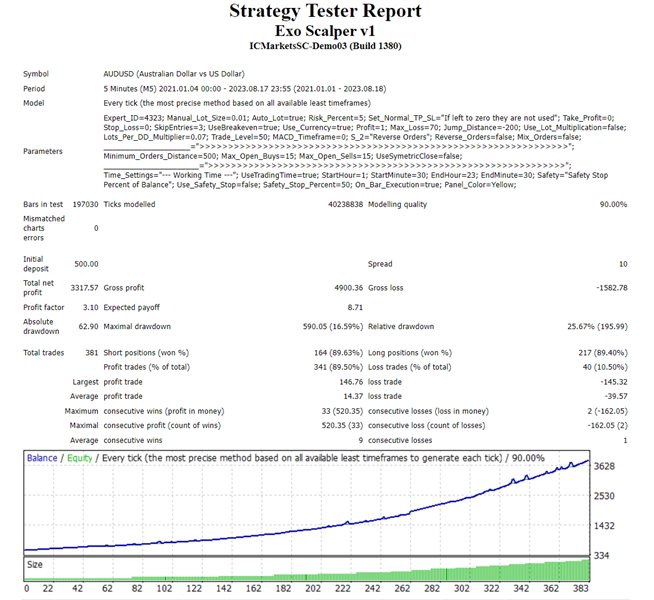Click largest loss trade value -145.32

[x=614, y=382]
